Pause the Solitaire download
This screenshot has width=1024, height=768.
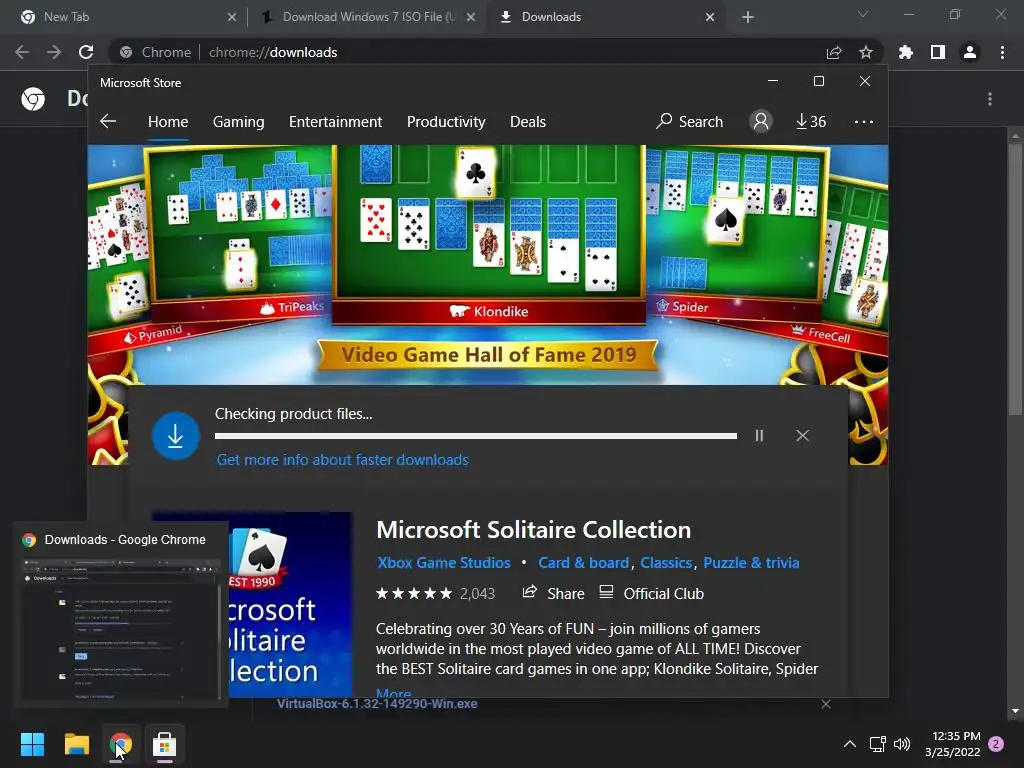759,436
